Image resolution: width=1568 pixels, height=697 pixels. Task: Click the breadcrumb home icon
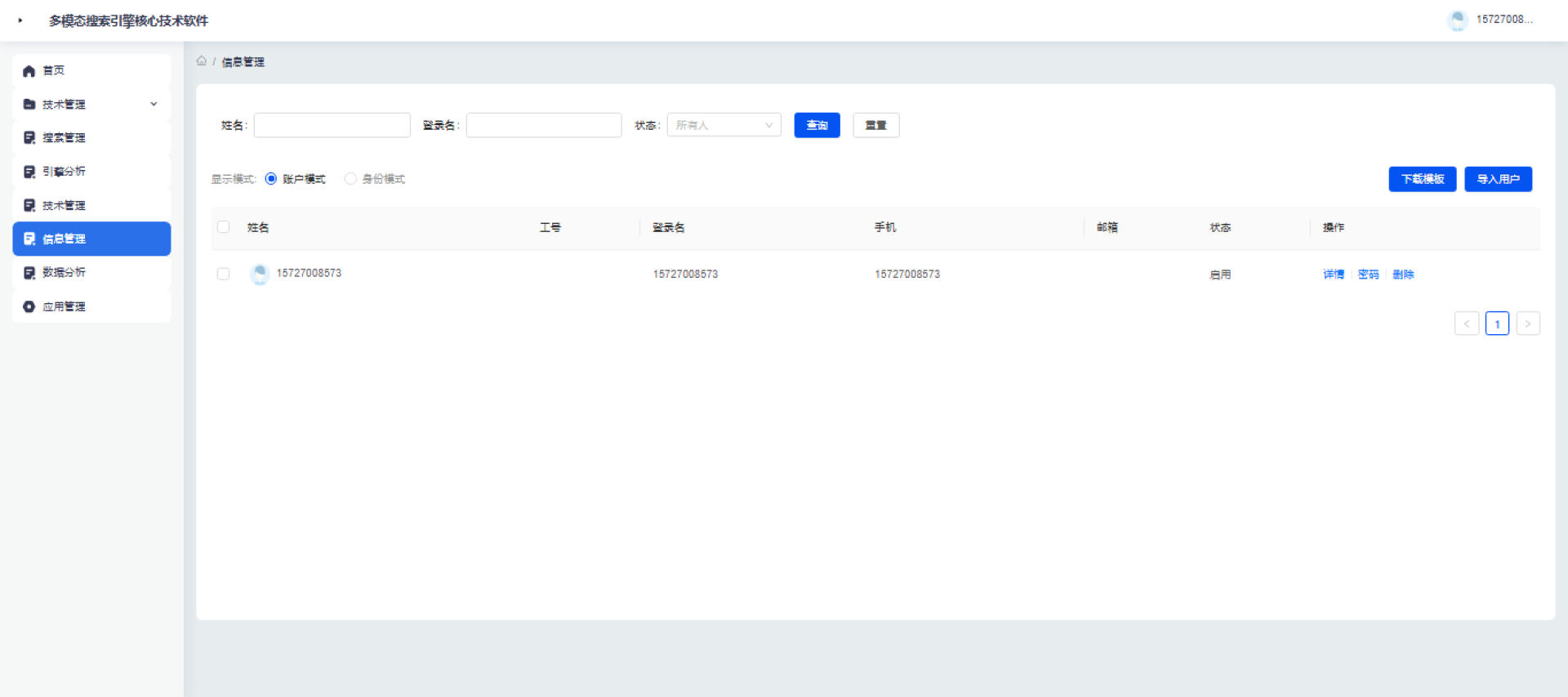[x=202, y=61]
